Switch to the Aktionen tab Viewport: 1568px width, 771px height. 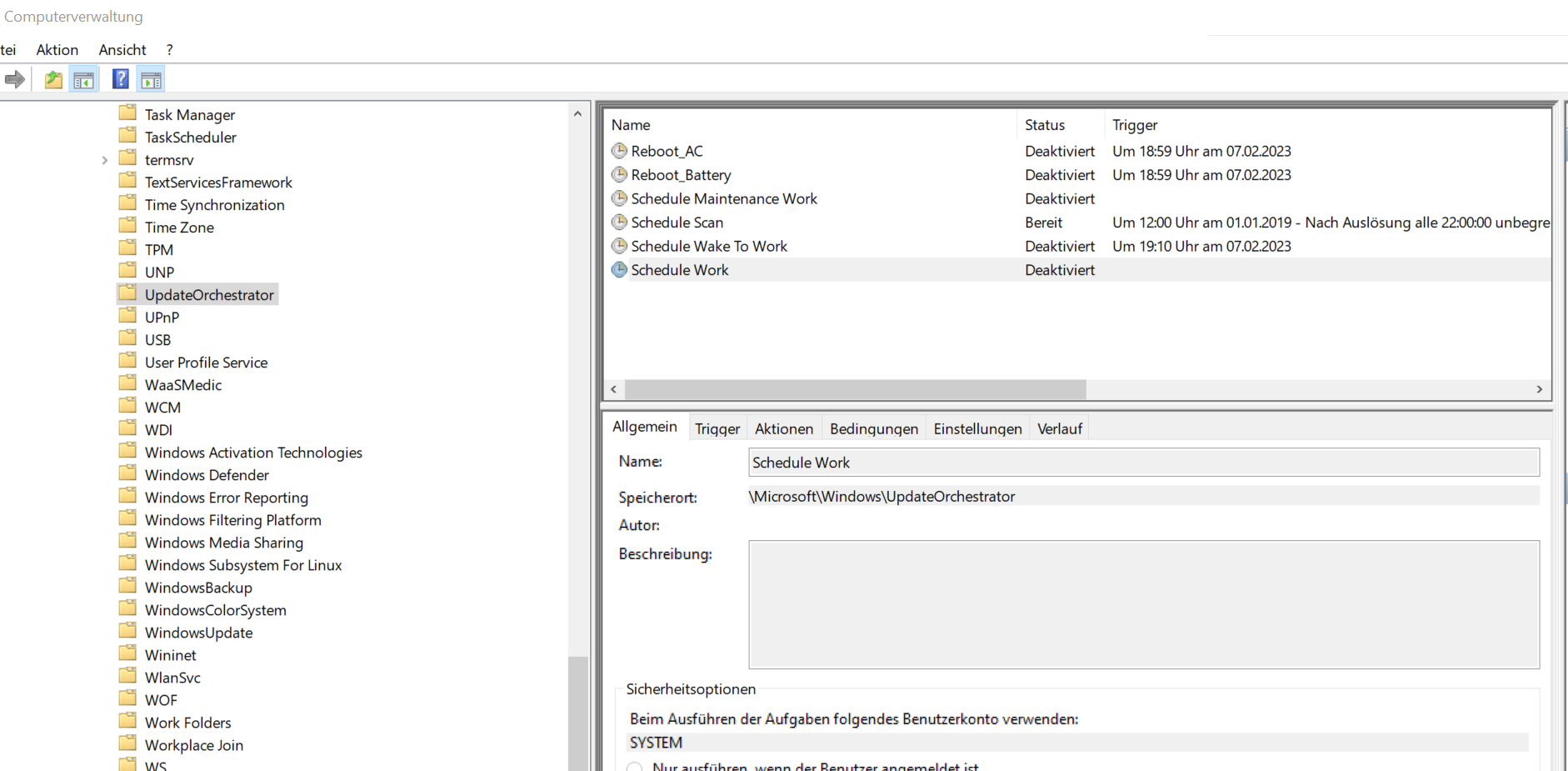coord(784,428)
